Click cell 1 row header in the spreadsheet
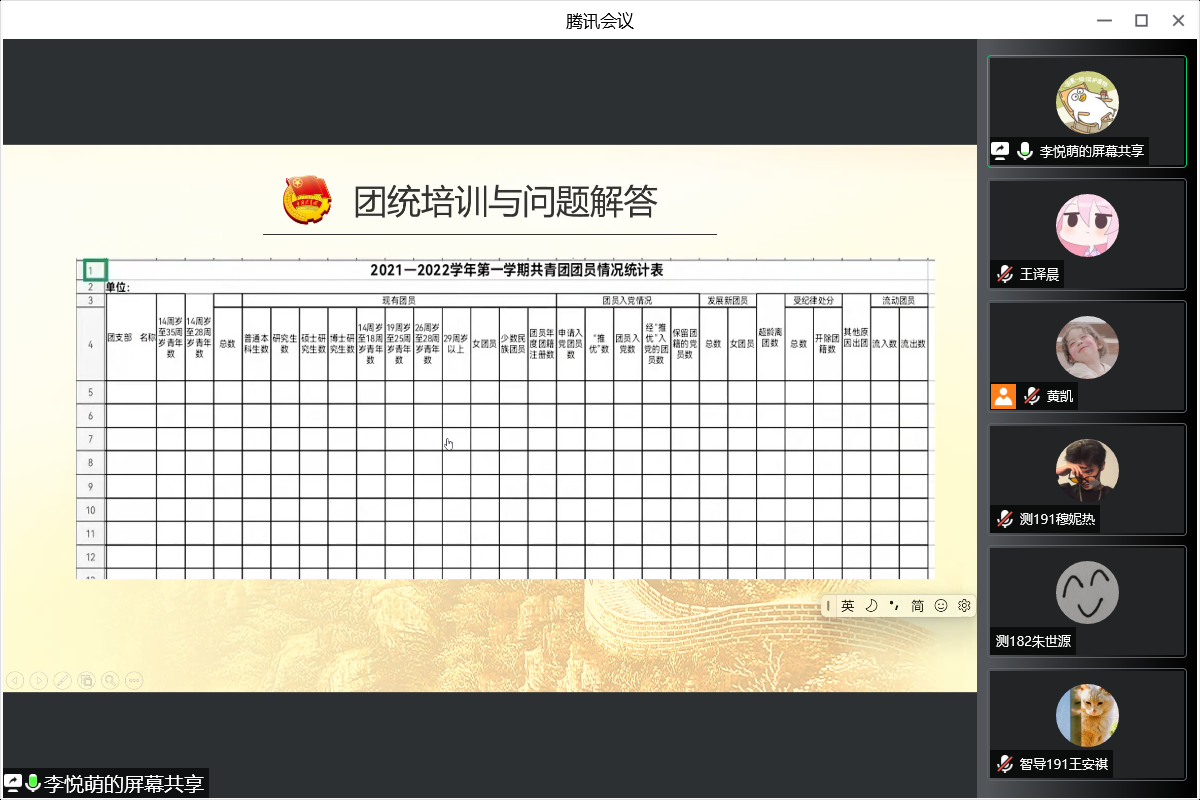The height and width of the screenshot is (800, 1200). point(92,270)
